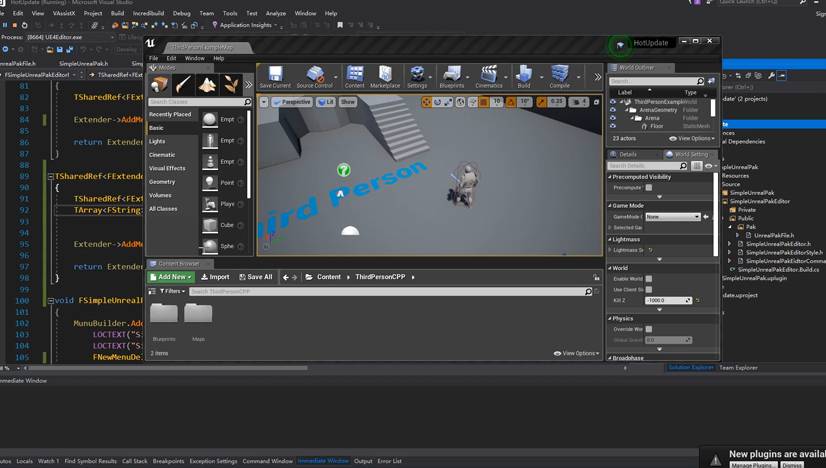Expand more Modes with double chevron
The width and height of the screenshot is (826, 468).
coord(248,84)
